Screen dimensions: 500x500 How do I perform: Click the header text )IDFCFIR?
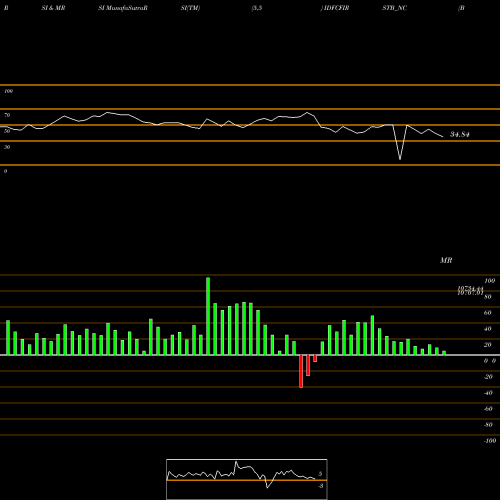(335, 8)
